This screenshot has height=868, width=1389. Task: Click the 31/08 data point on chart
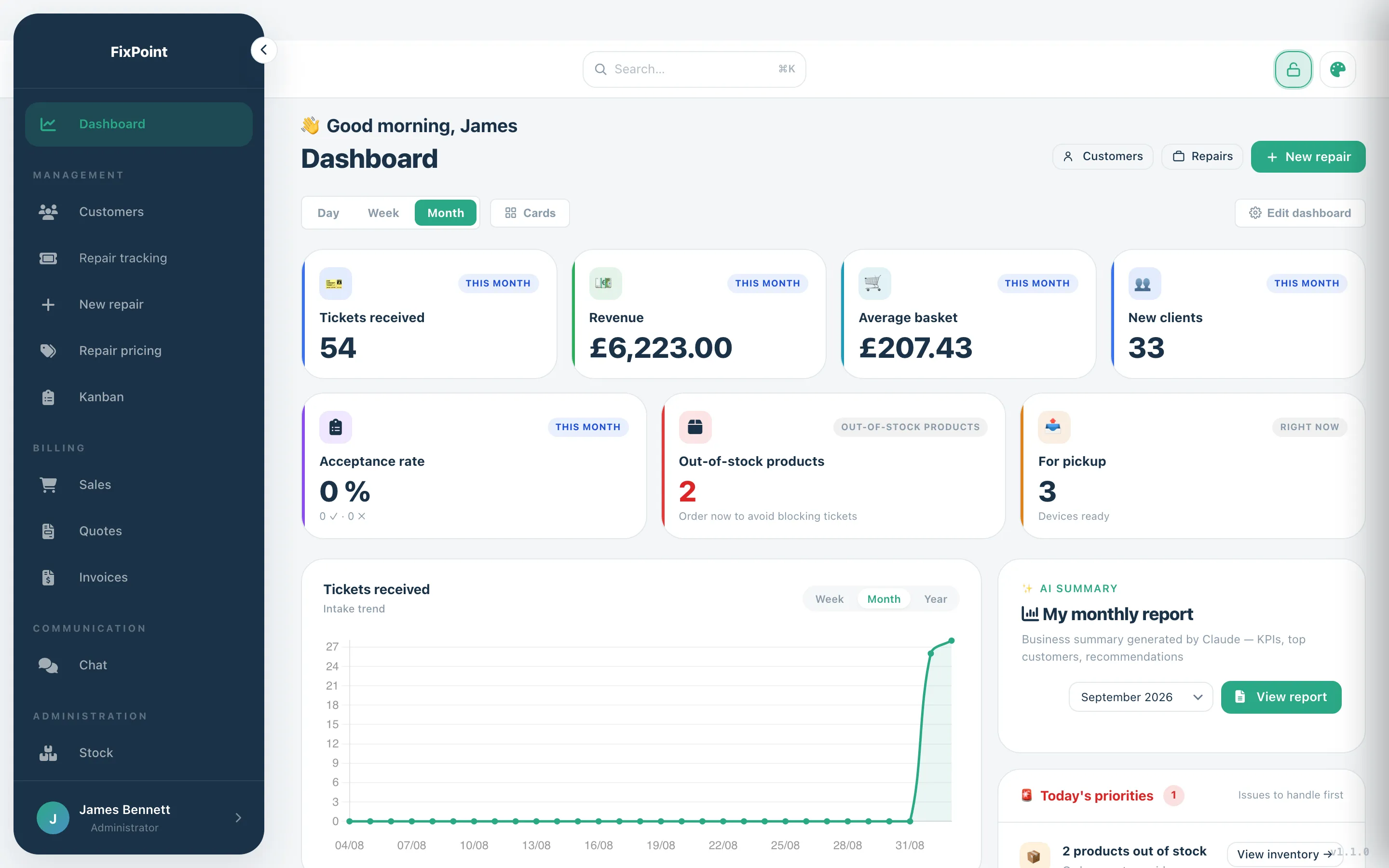(910, 822)
